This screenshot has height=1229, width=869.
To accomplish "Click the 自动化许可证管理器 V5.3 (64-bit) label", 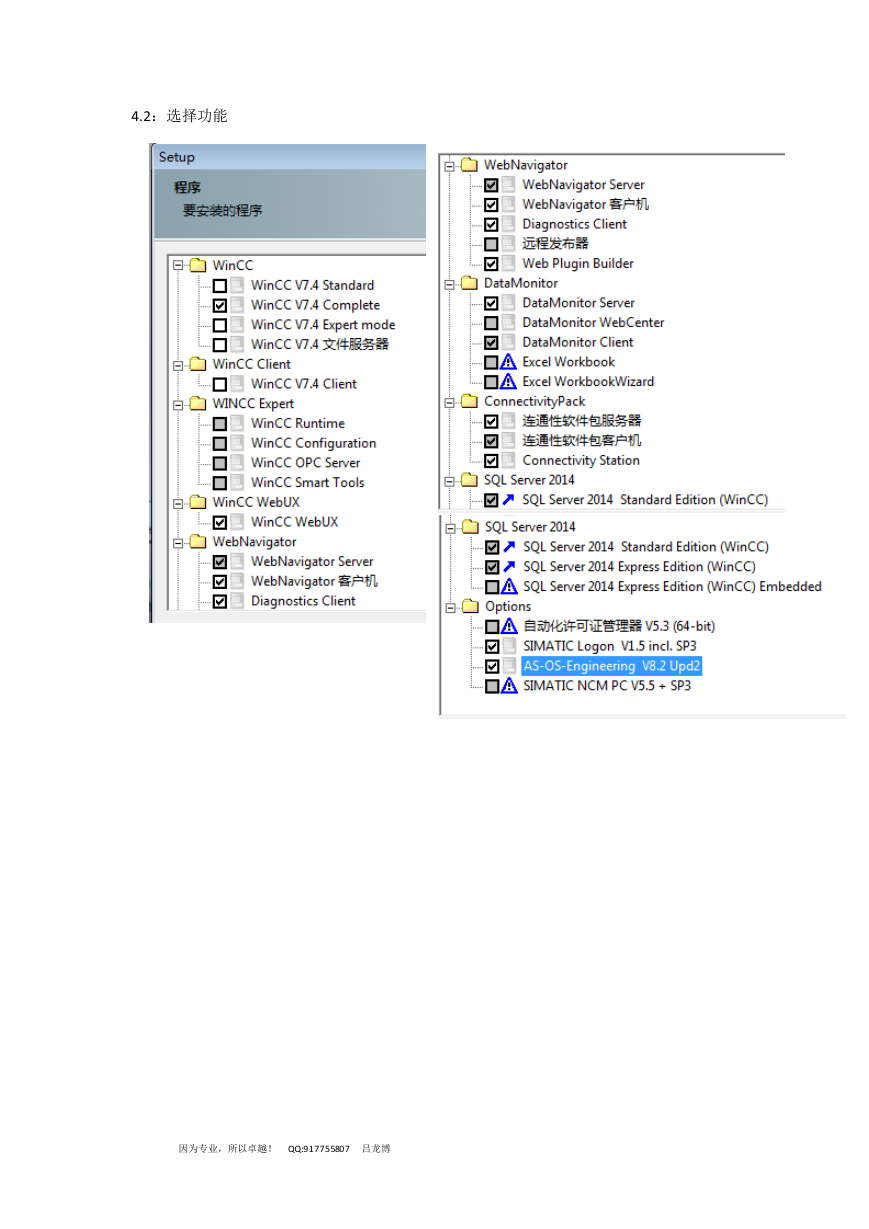I will pos(619,626).
